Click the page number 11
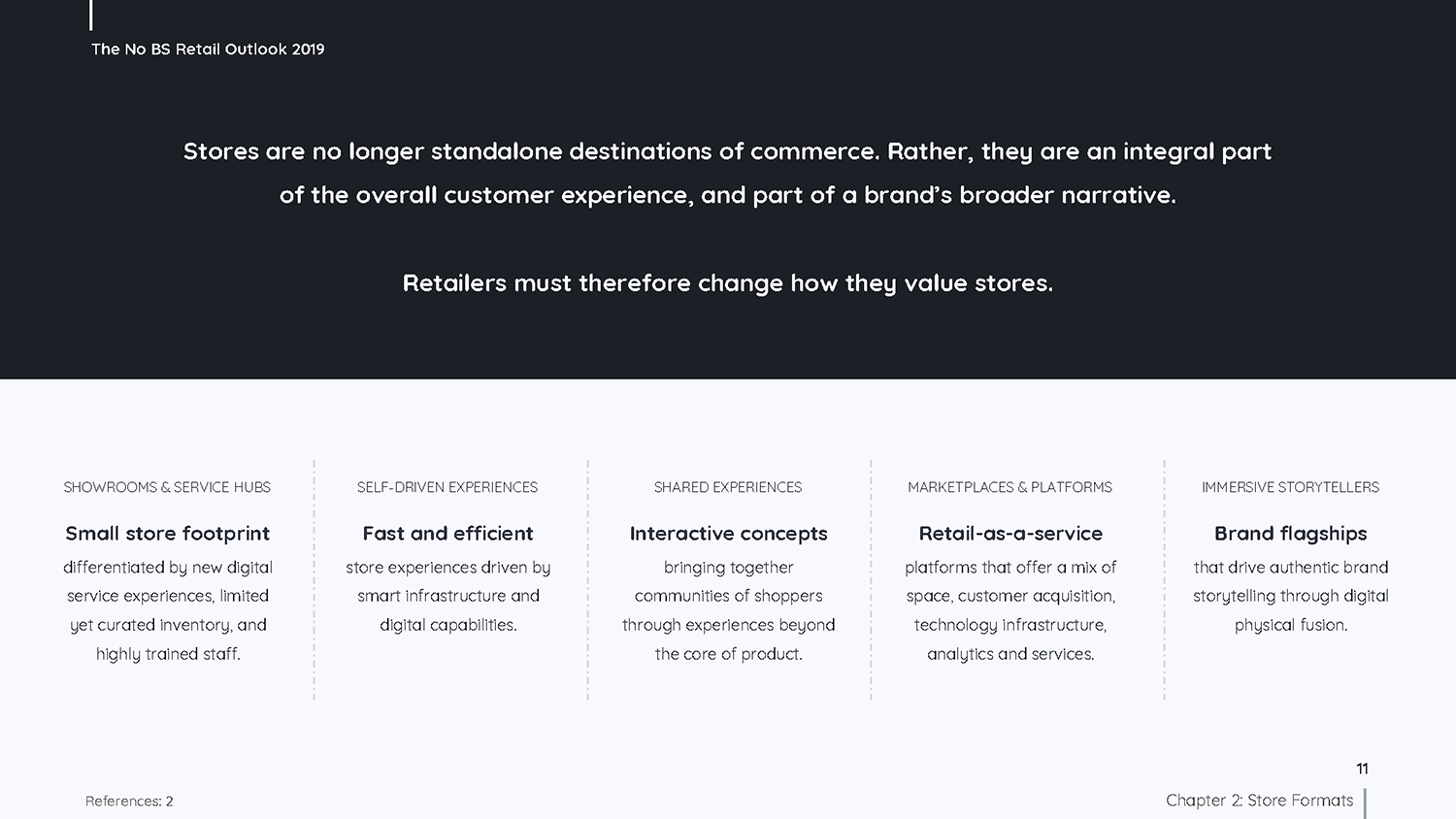The width and height of the screenshot is (1456, 819). coord(1362,769)
